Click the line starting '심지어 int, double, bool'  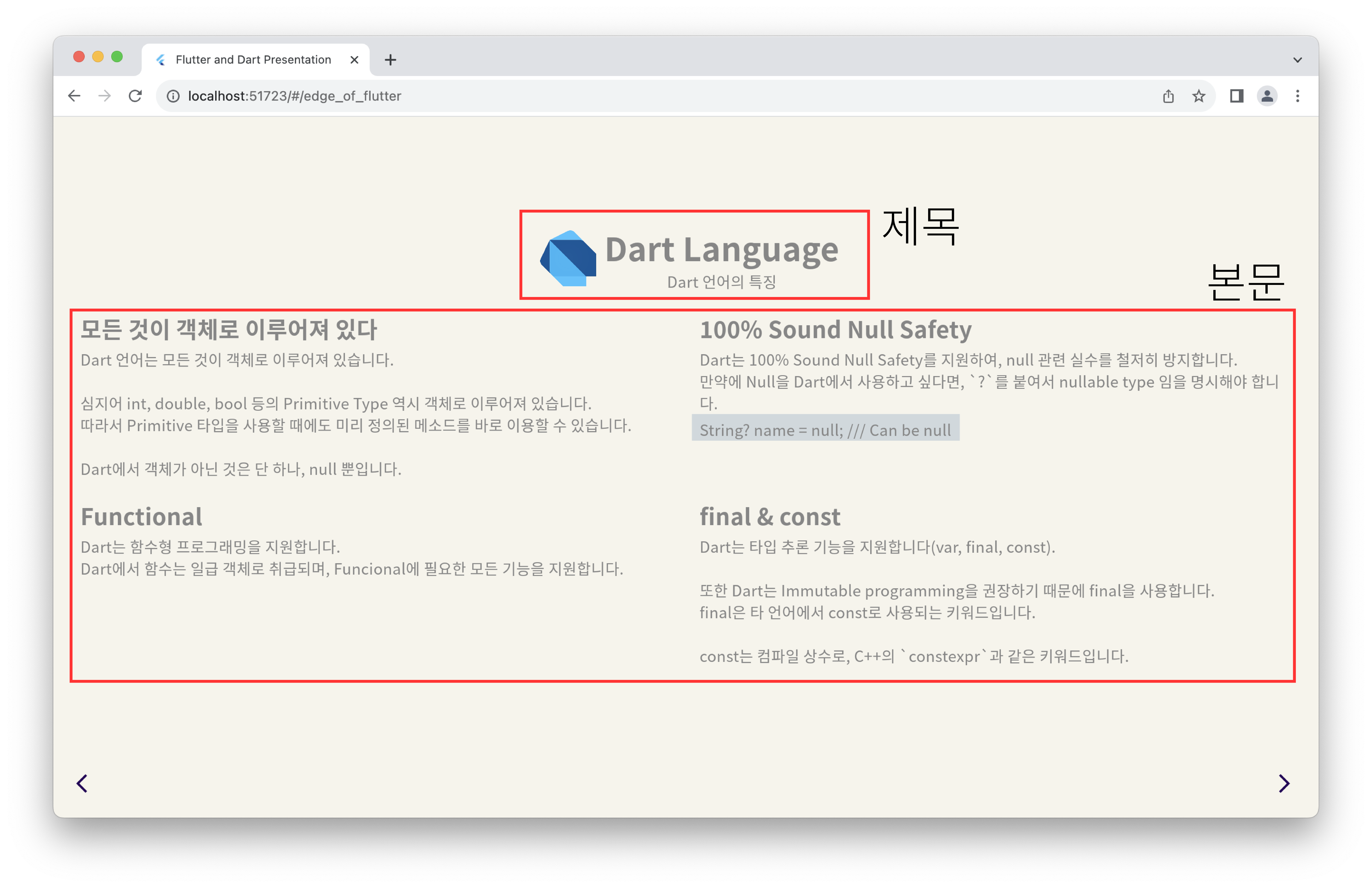(x=336, y=403)
